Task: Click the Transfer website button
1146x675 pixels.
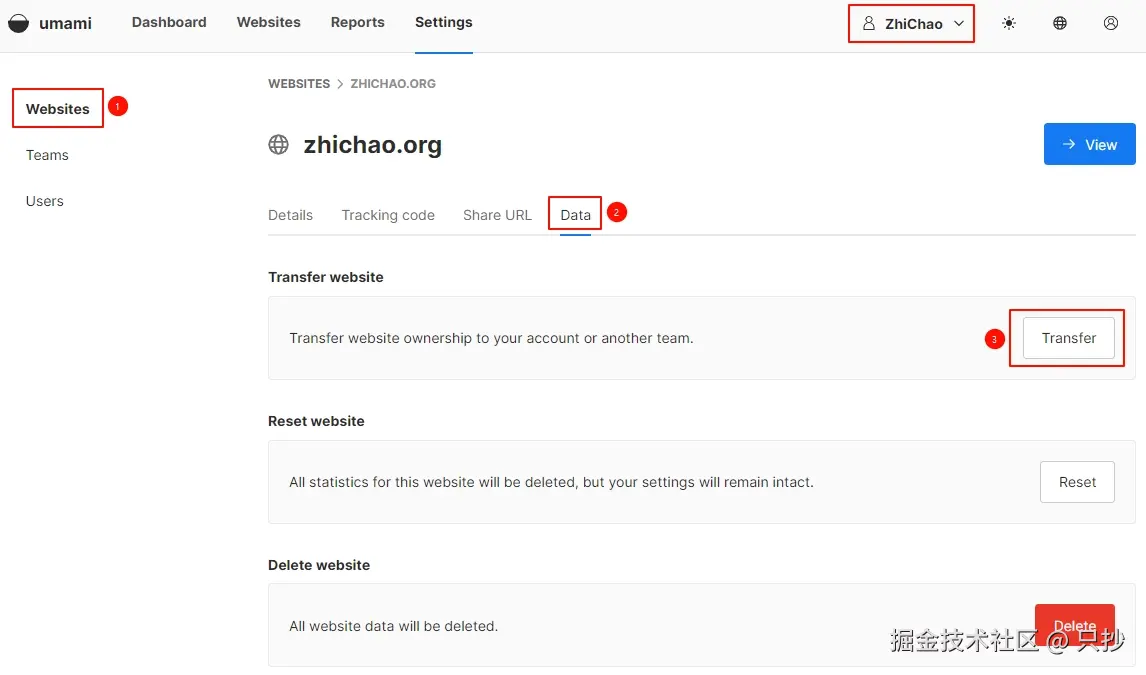Action: click(1068, 338)
